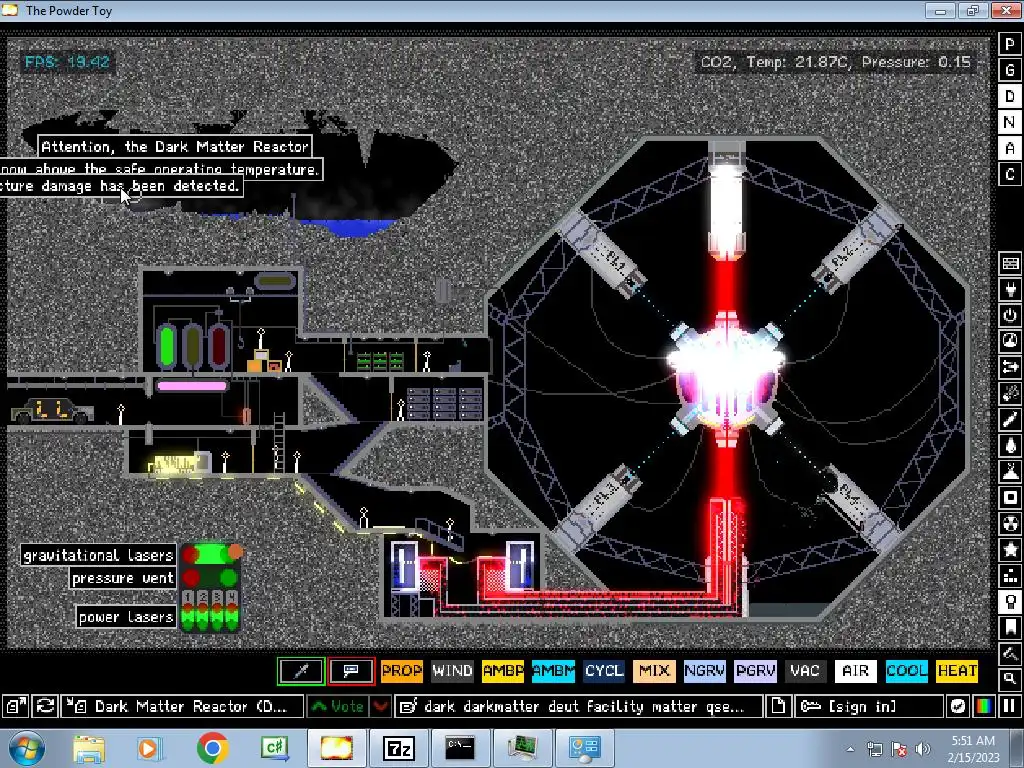Click the Dark Matter Reactor save name
Image resolution: width=1024 pixels, height=768 pixels.
coord(183,706)
